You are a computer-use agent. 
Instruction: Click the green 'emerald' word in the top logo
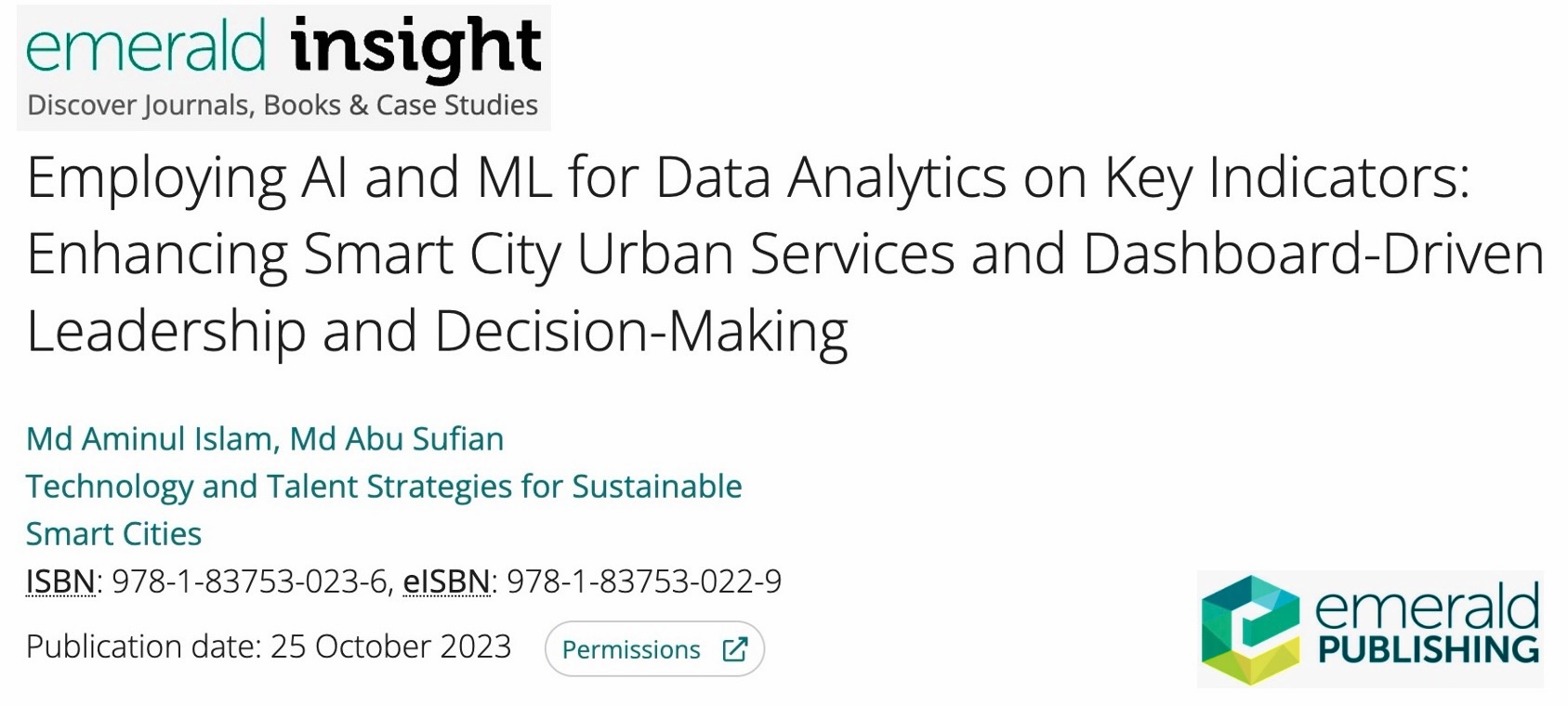click(x=146, y=46)
